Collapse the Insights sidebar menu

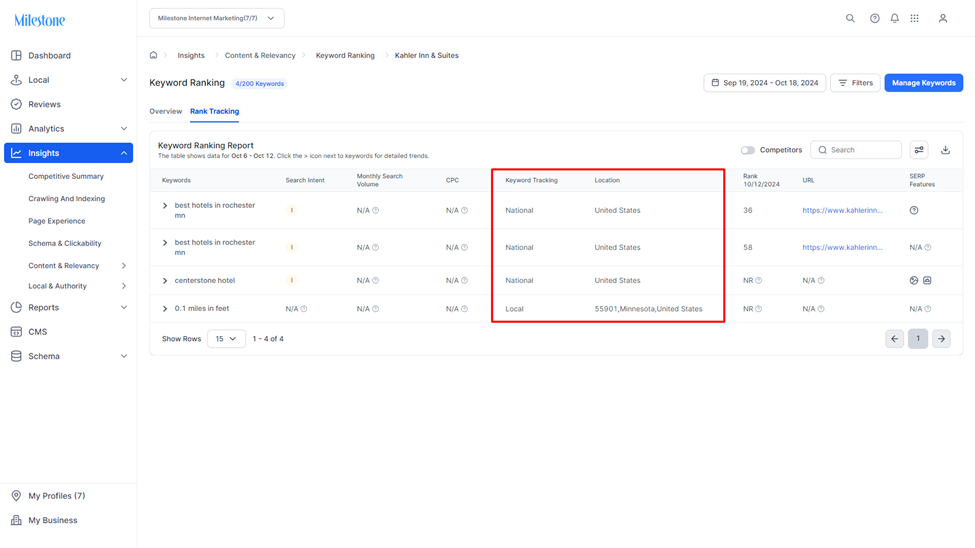pos(124,153)
